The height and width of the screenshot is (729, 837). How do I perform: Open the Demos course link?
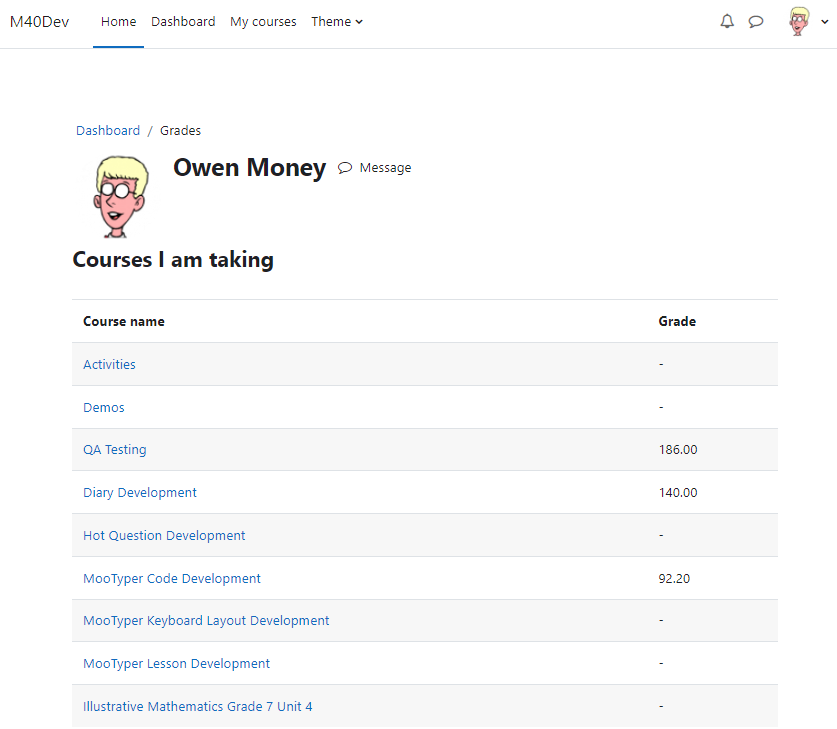tap(104, 408)
